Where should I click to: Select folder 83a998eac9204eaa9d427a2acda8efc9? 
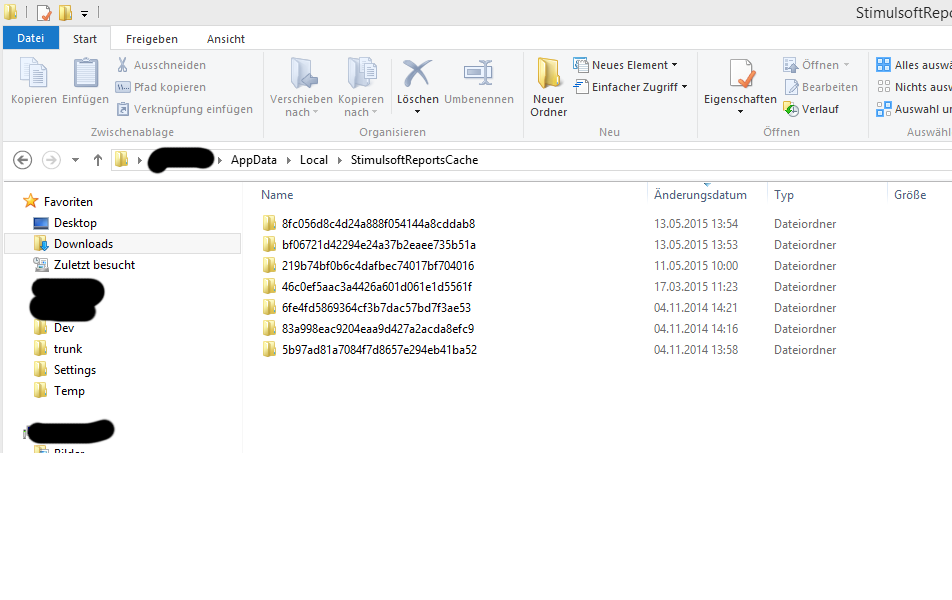click(378, 329)
